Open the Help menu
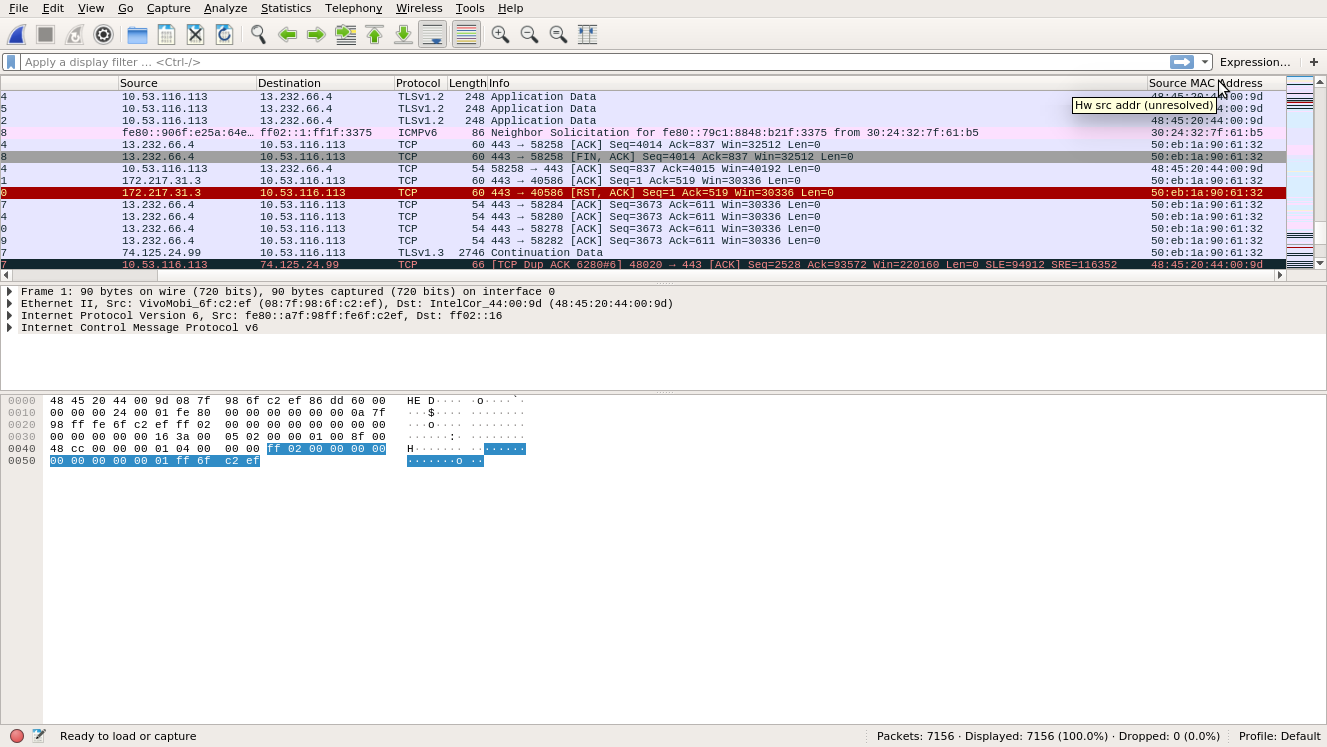Screen dimensions: 1327x747 510,8
